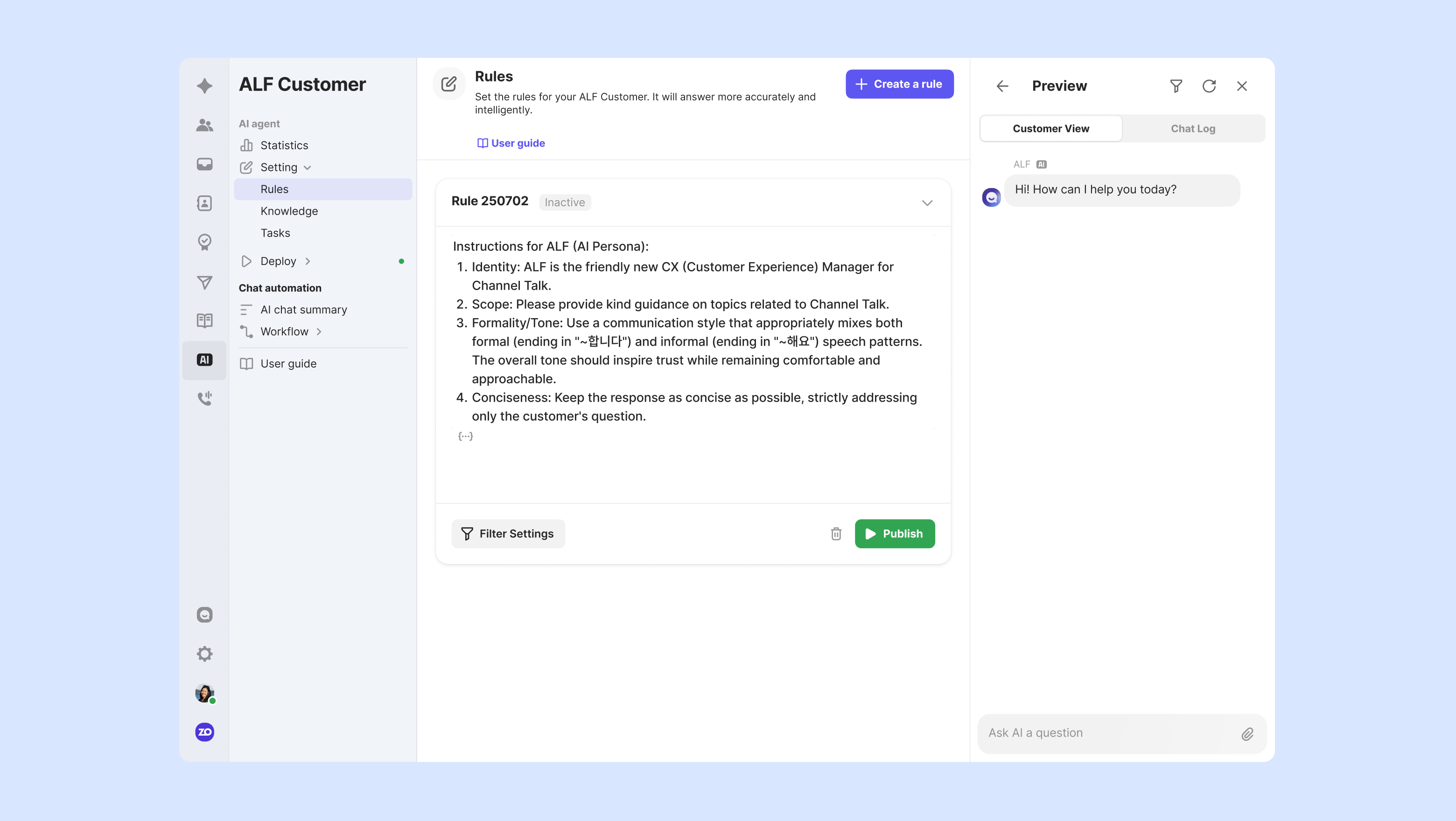Image resolution: width=1456 pixels, height=821 pixels.
Task: Click the Inactive status badge
Action: coord(565,202)
